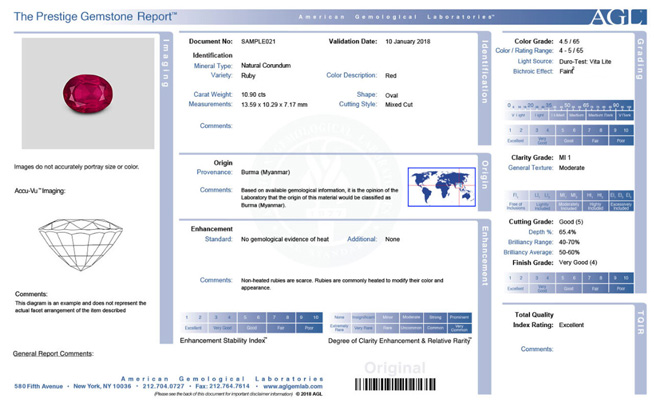Click the 580 Fifth Avenue address

38,386
